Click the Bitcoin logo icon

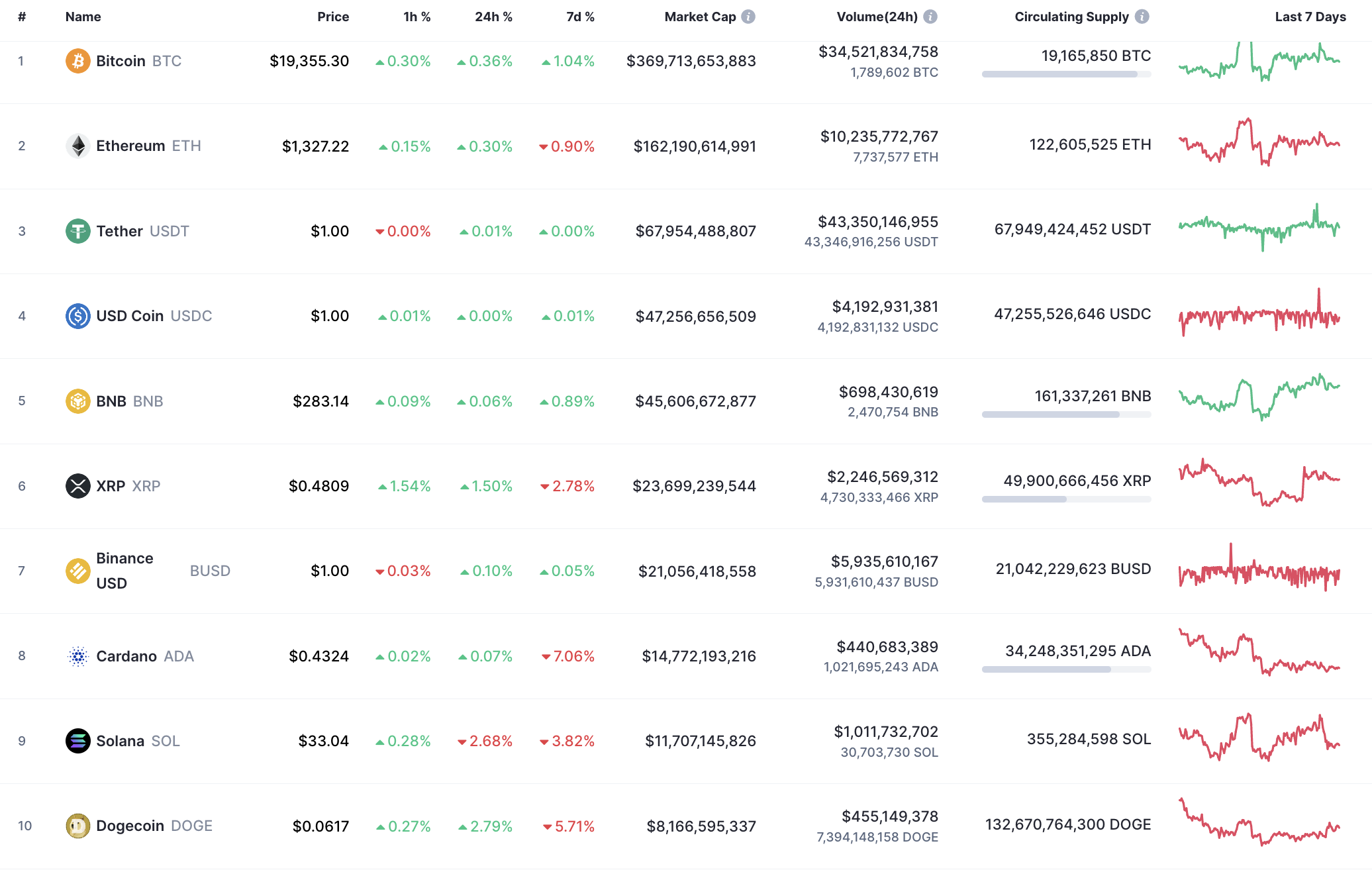[77, 60]
